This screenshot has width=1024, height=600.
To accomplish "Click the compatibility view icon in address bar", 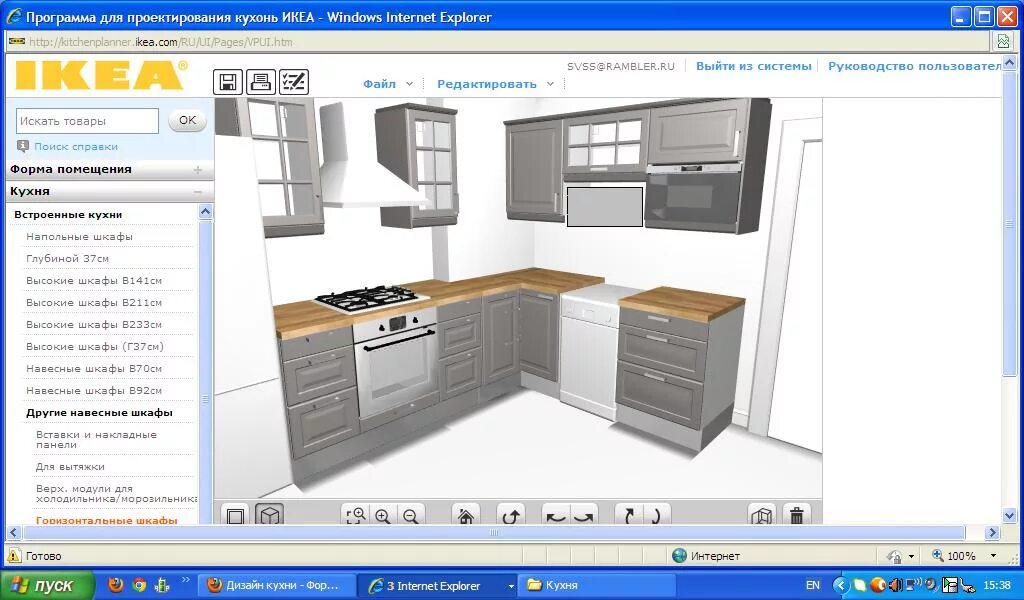I will [1002, 42].
